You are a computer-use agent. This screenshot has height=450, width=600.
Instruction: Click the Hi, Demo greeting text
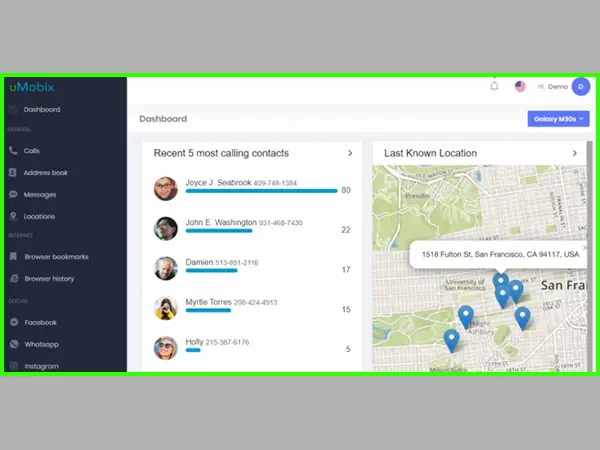[x=553, y=86]
